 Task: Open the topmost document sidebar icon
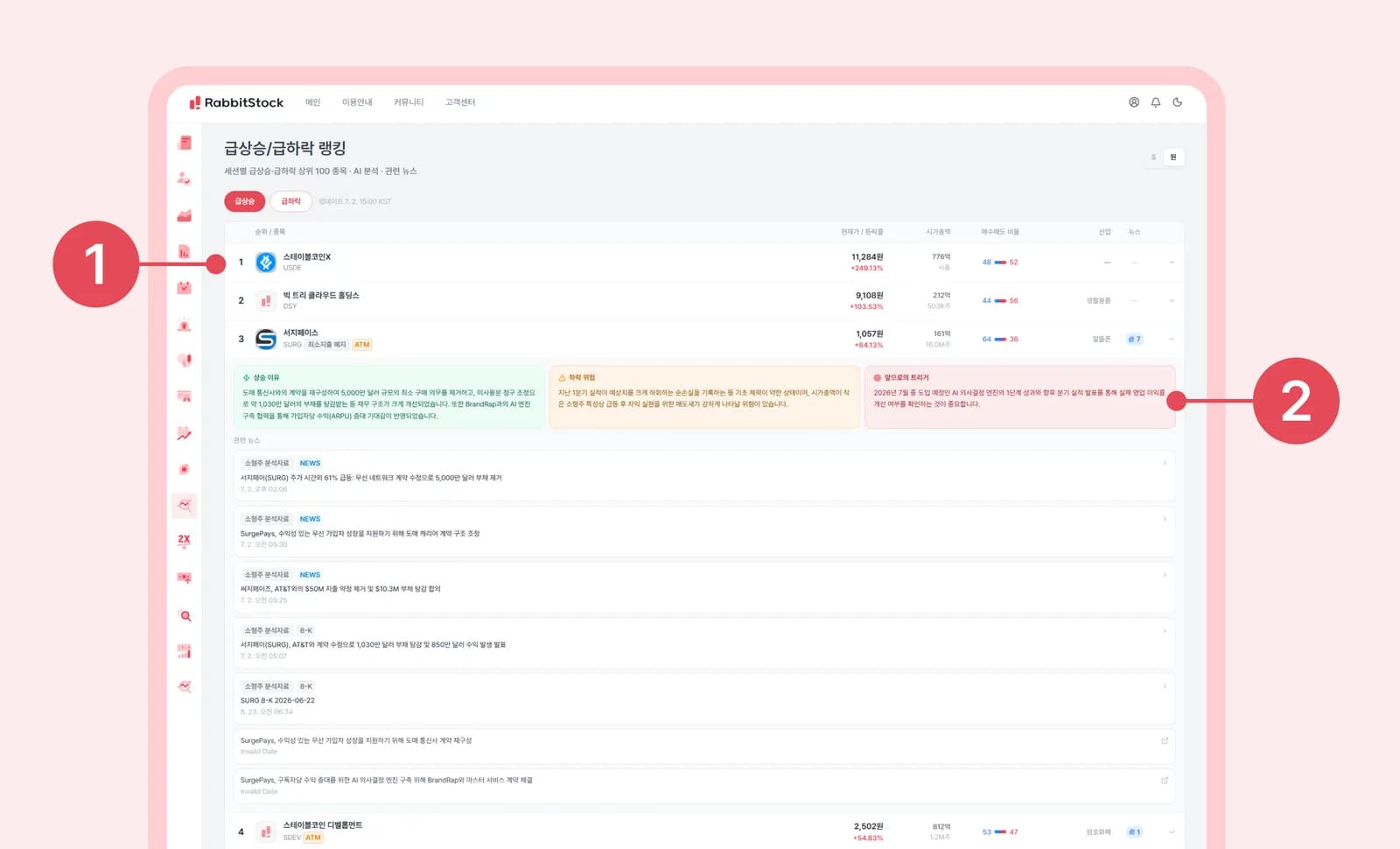[185, 142]
